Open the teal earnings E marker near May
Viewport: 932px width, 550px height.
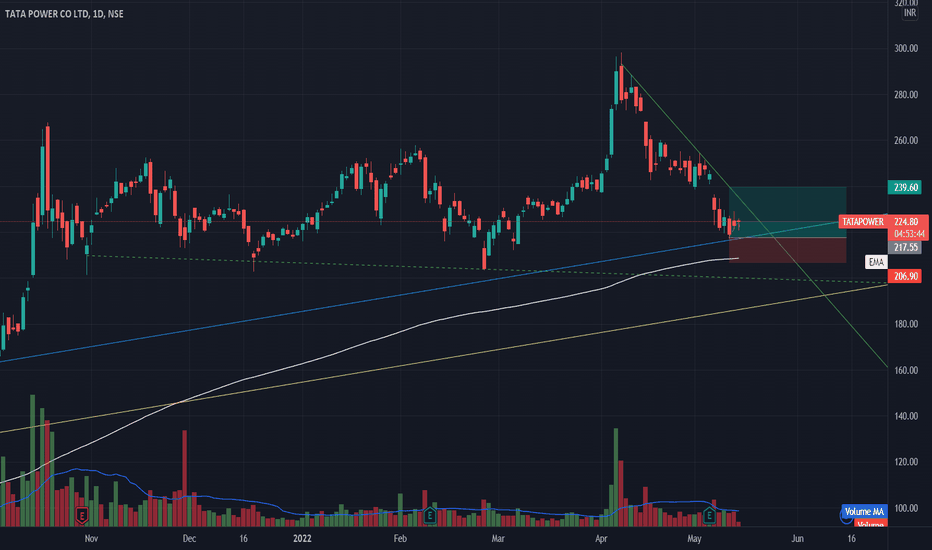pyautogui.click(x=709, y=515)
